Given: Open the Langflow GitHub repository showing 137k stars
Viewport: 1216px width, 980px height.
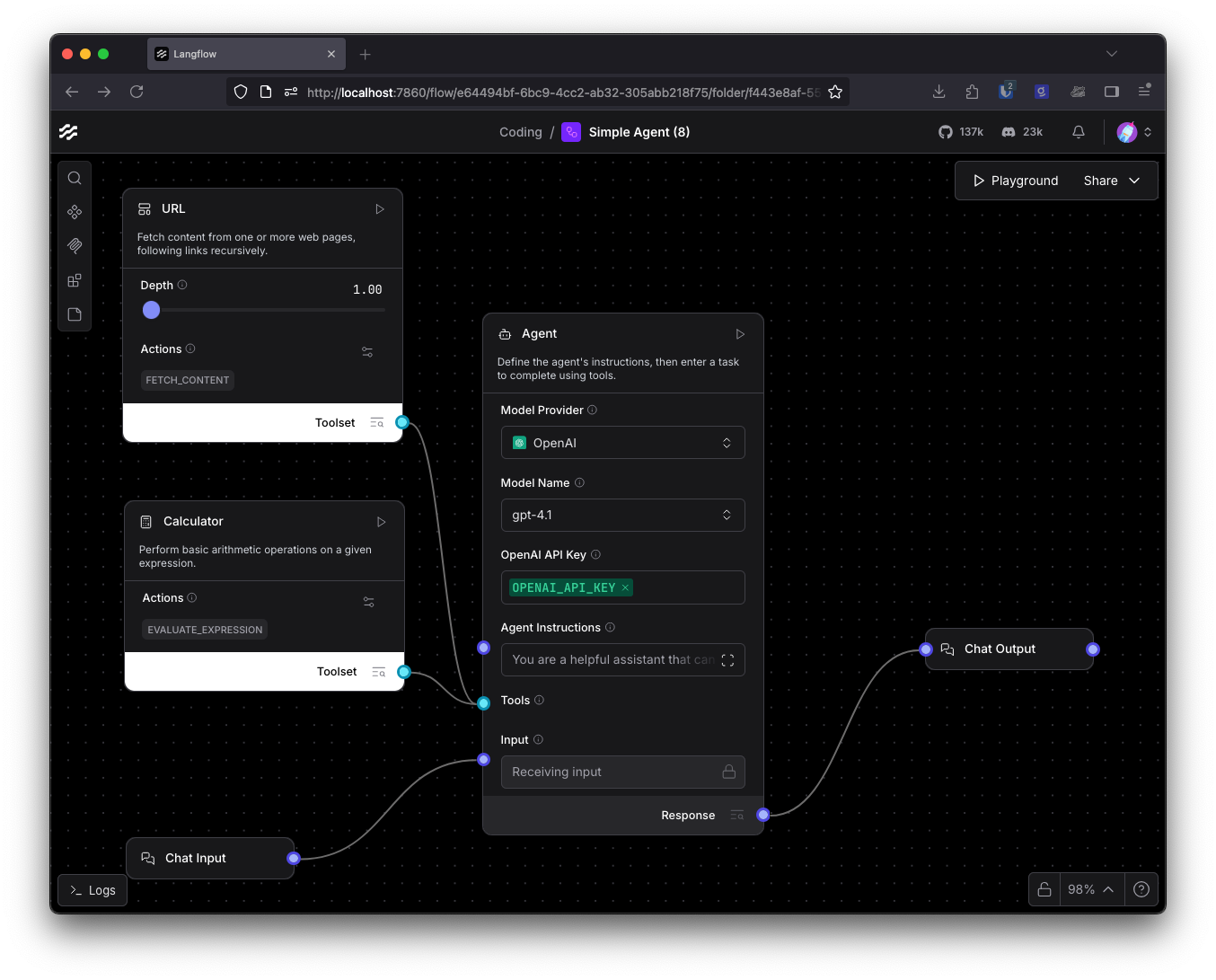Looking at the screenshot, I should pyautogui.click(x=961, y=132).
